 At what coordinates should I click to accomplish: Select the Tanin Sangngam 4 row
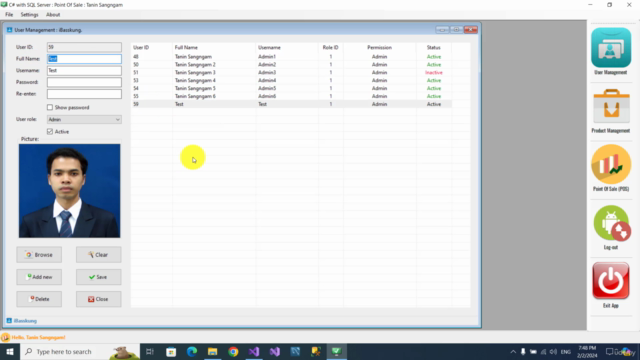[x=291, y=80]
